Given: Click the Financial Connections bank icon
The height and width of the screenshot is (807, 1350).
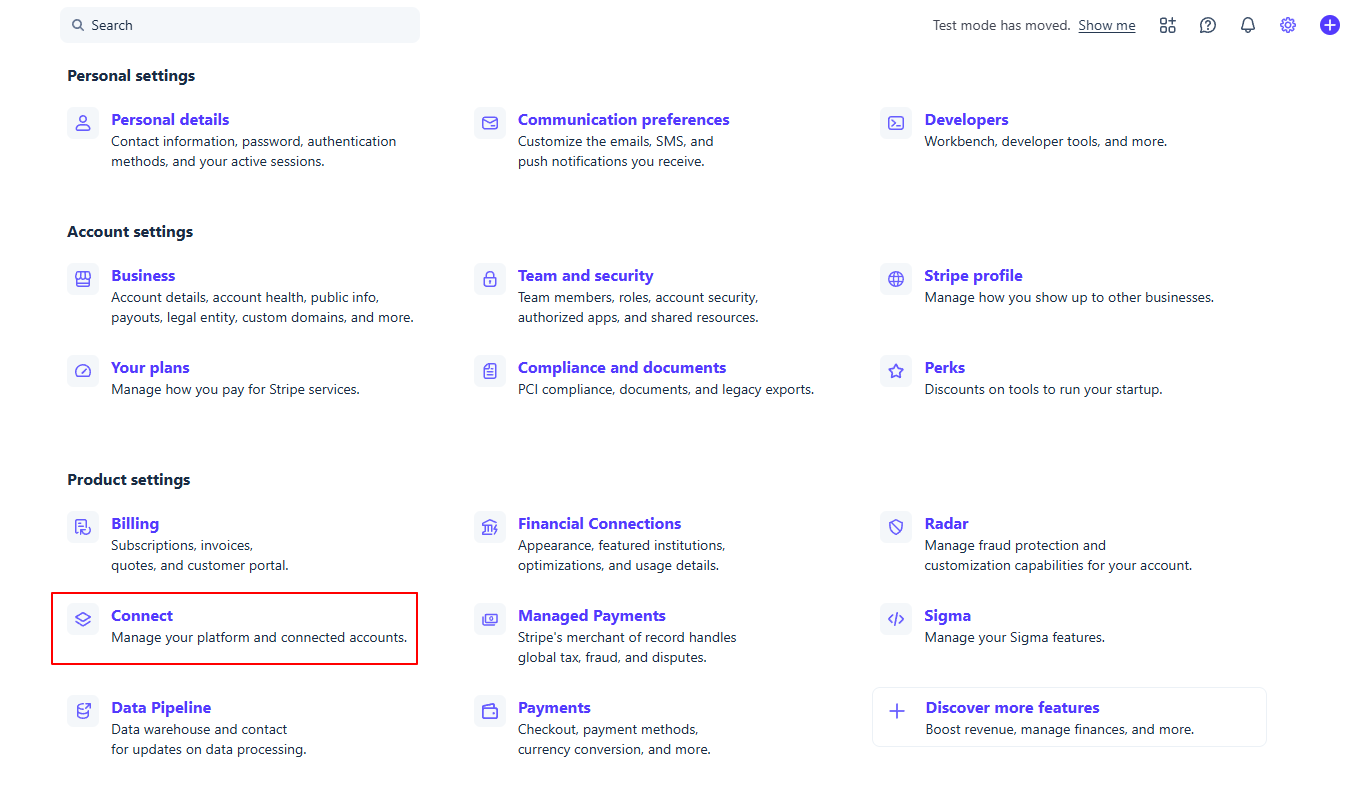Looking at the screenshot, I should pos(490,526).
